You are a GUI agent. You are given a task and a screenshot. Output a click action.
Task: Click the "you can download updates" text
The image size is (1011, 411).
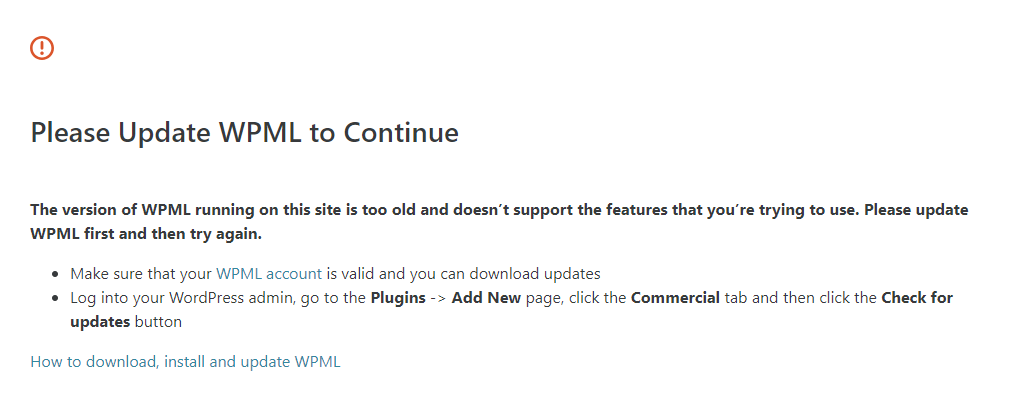(513, 273)
